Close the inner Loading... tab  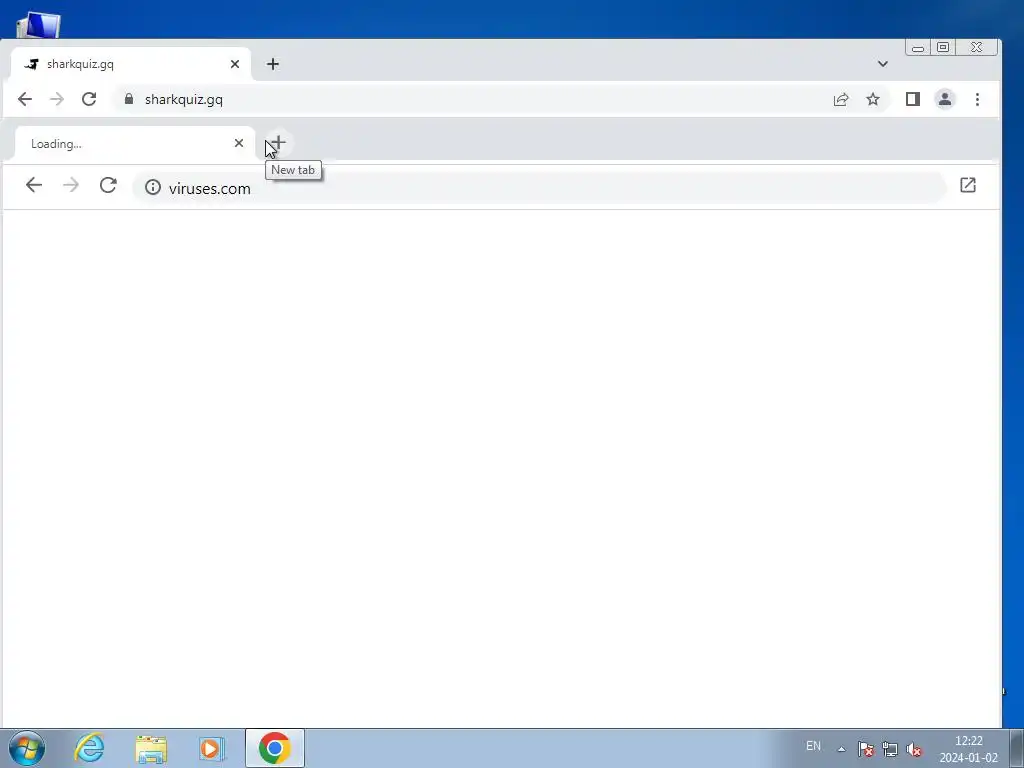coord(239,143)
